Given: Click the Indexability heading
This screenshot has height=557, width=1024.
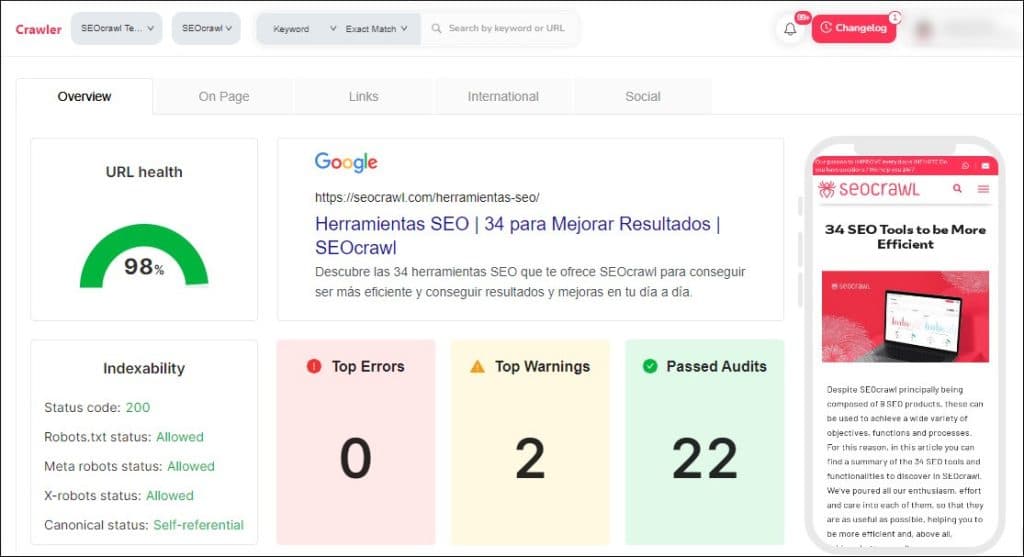Looking at the screenshot, I should (144, 368).
